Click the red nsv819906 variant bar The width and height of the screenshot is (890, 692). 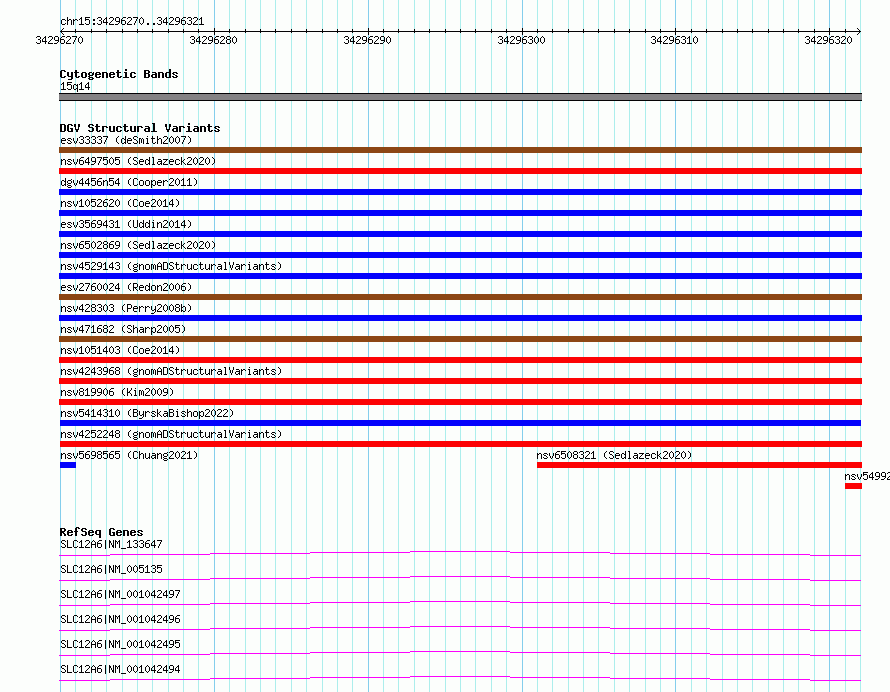[x=460, y=402]
